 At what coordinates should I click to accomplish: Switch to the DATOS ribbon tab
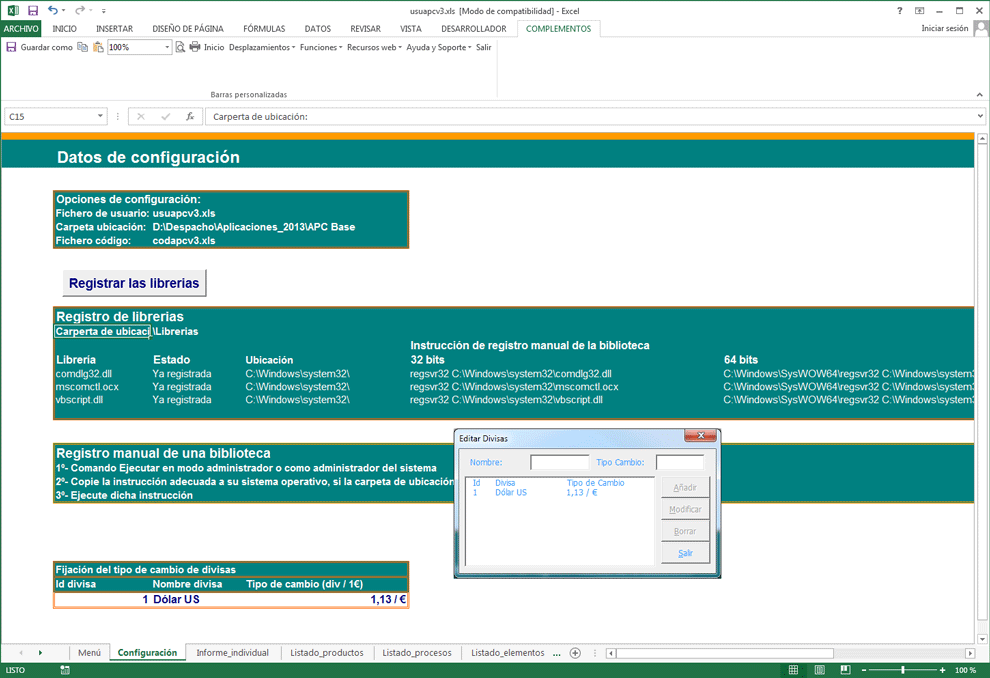(318, 28)
